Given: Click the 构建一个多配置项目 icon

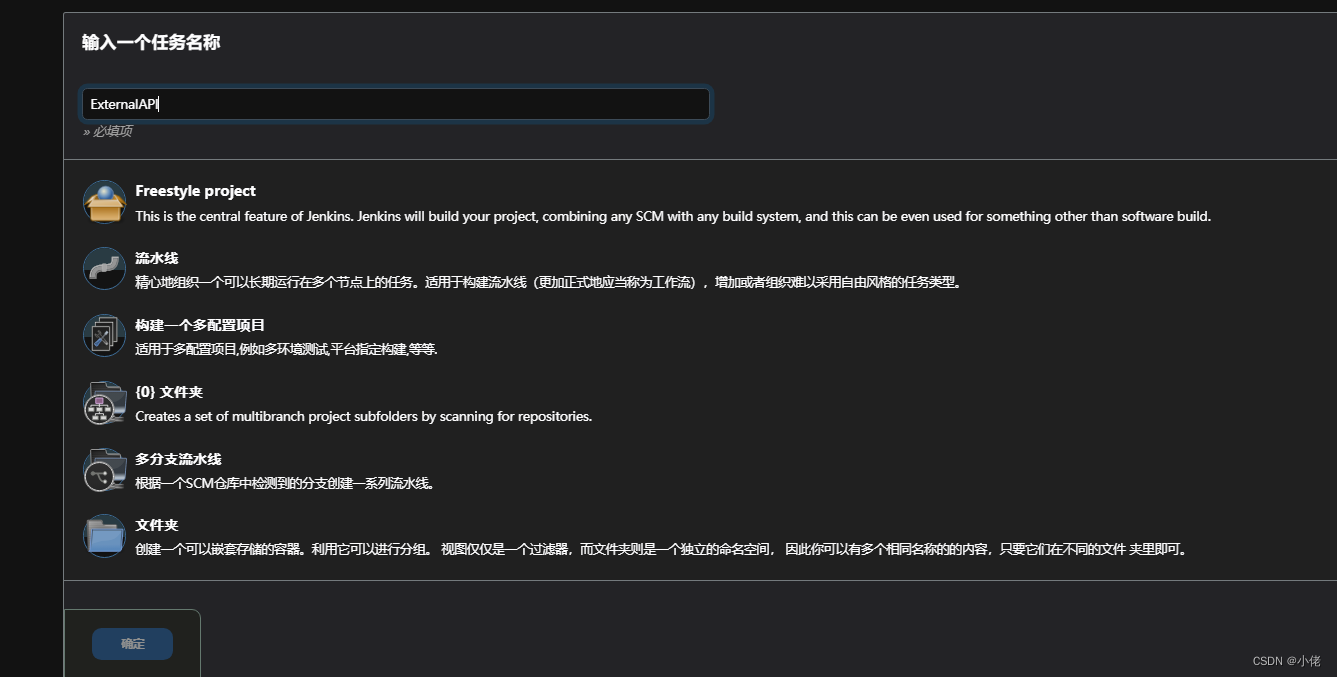Looking at the screenshot, I should coord(104,335).
